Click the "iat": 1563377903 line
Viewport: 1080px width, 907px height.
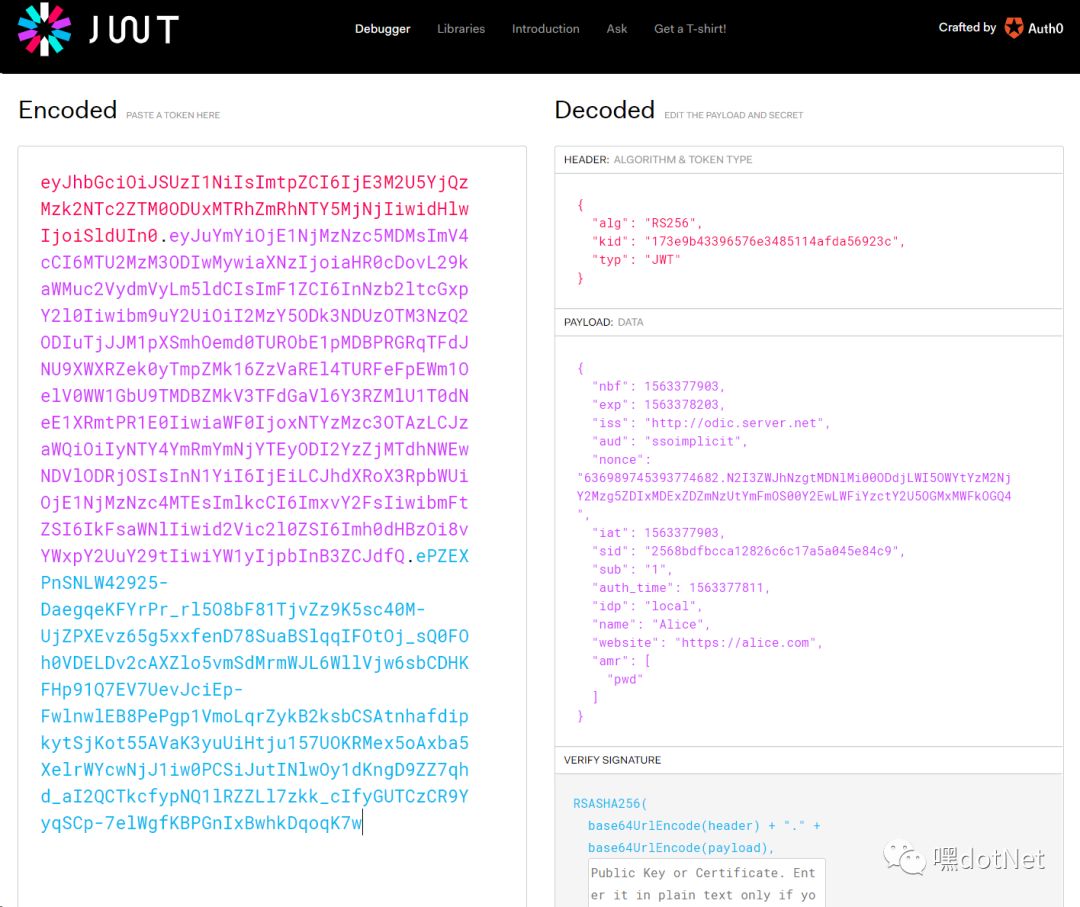[658, 533]
